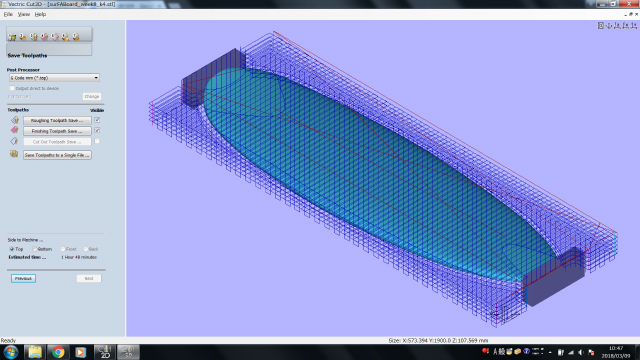Open the Help menu
Viewport: 640px width, 360px height.
click(x=40, y=14)
